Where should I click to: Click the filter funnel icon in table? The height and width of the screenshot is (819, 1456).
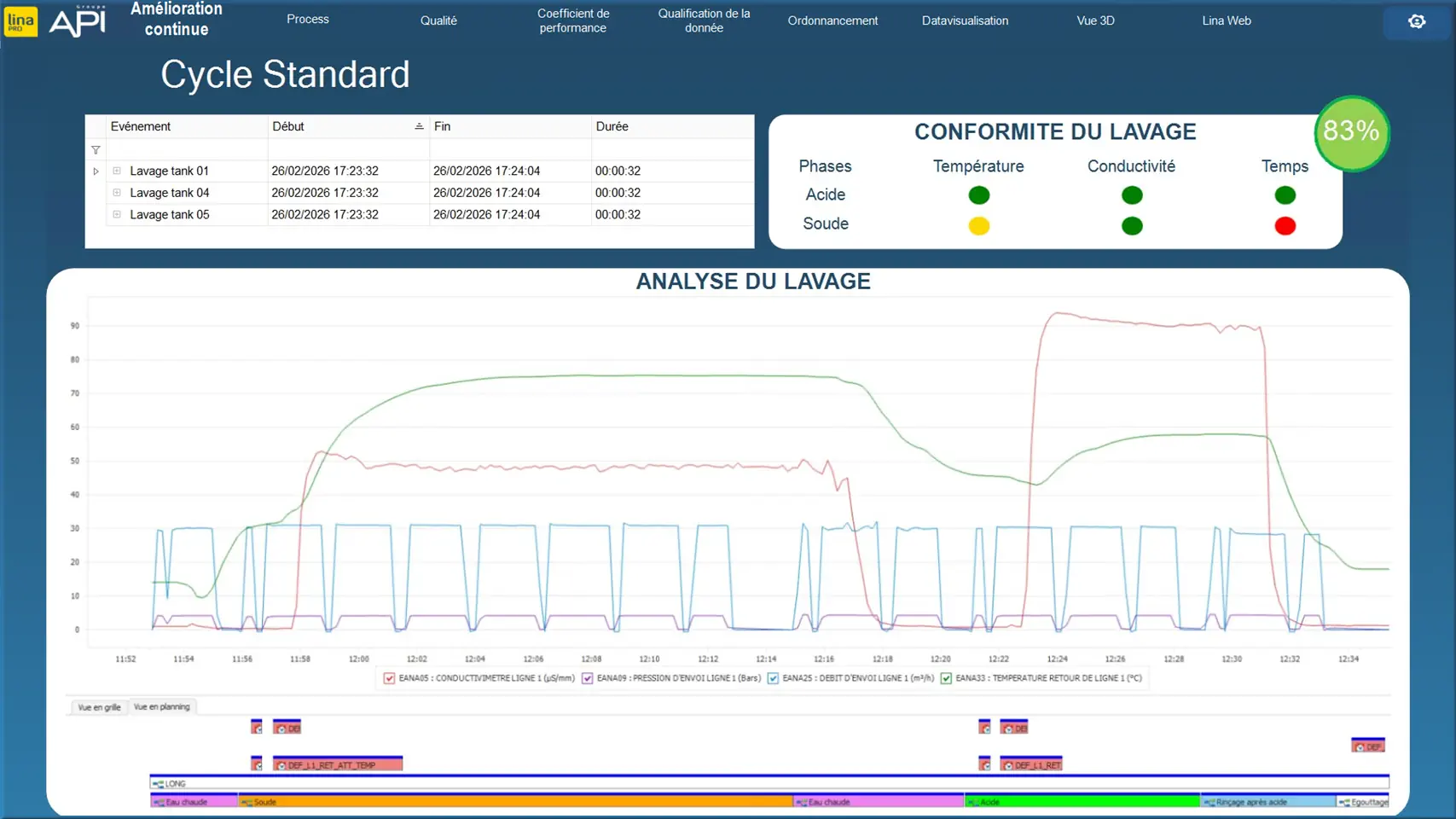(96, 150)
